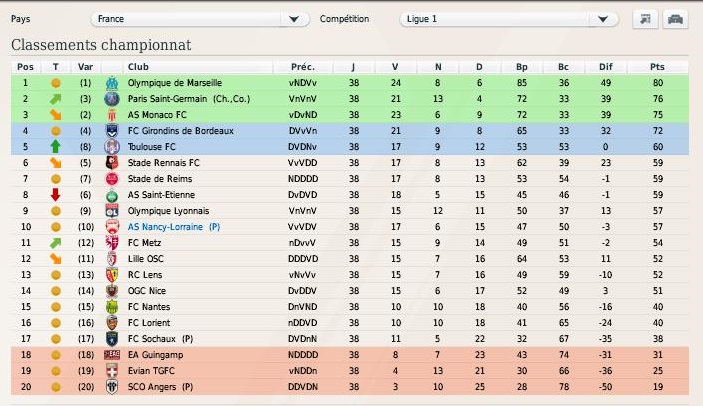Viewport: 703px width, 406px height.
Task: Click the RC Lens crest
Action: (x=112, y=275)
